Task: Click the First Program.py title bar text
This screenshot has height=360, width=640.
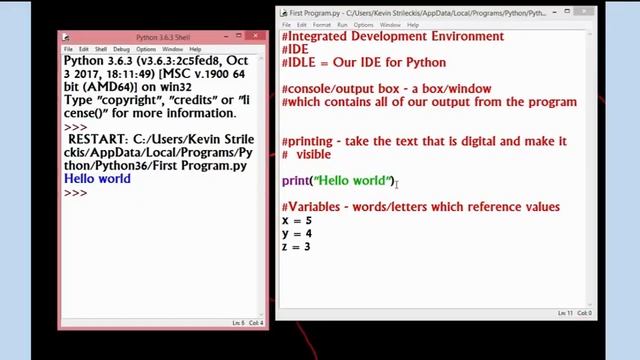Action: (417, 13)
